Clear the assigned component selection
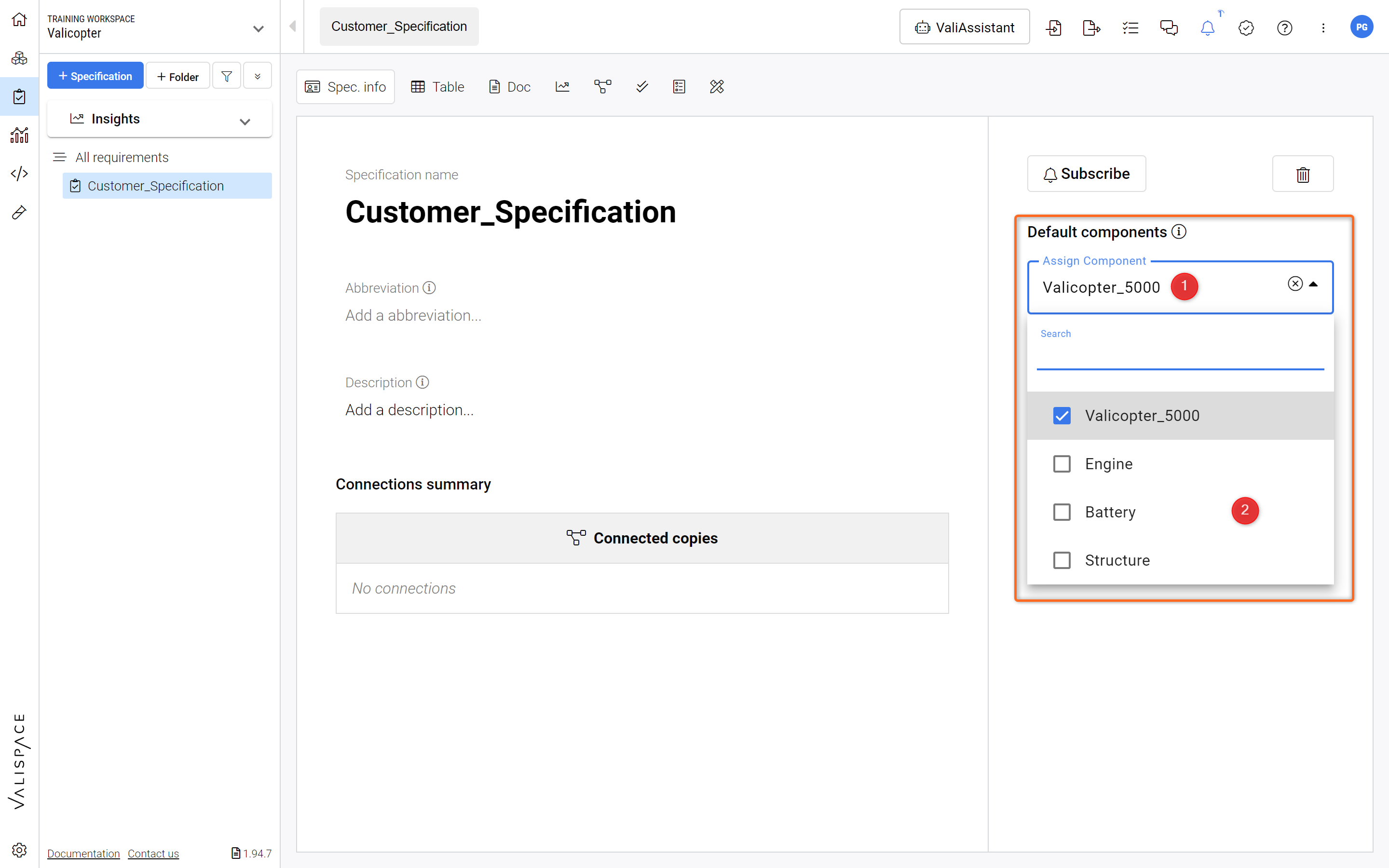Viewport: 1389px width, 868px height. 1295,284
